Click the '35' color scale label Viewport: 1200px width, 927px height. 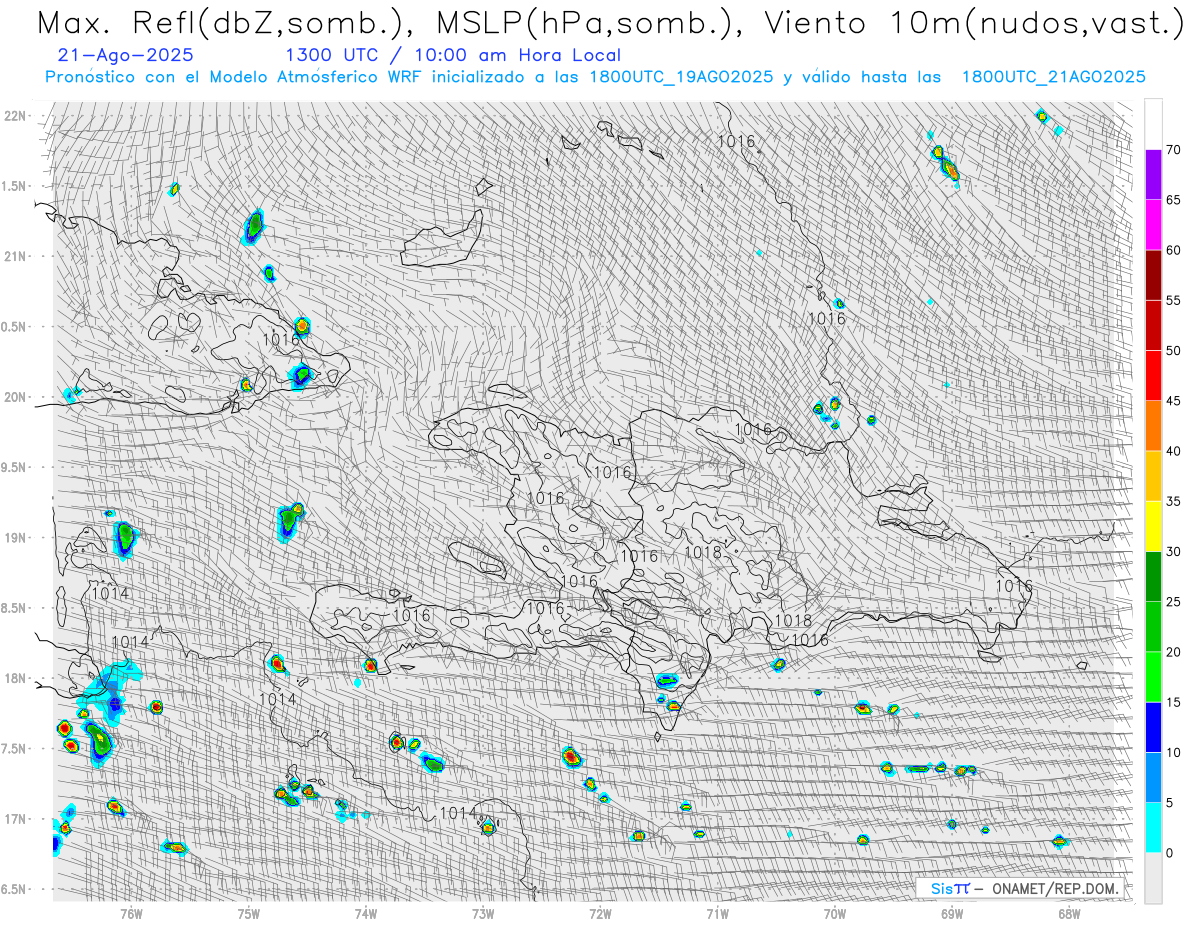(x=1174, y=501)
